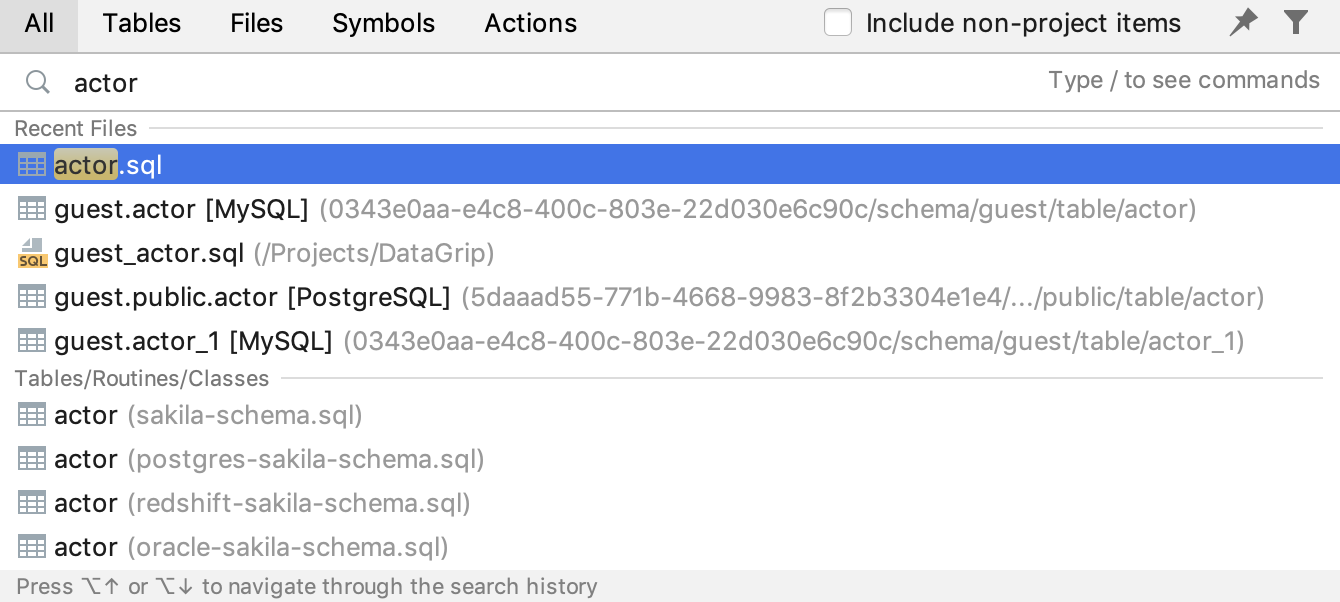Choose actor from sakila-schema.sql
Image resolution: width=1340 pixels, height=602 pixels.
pyautogui.click(x=670, y=415)
